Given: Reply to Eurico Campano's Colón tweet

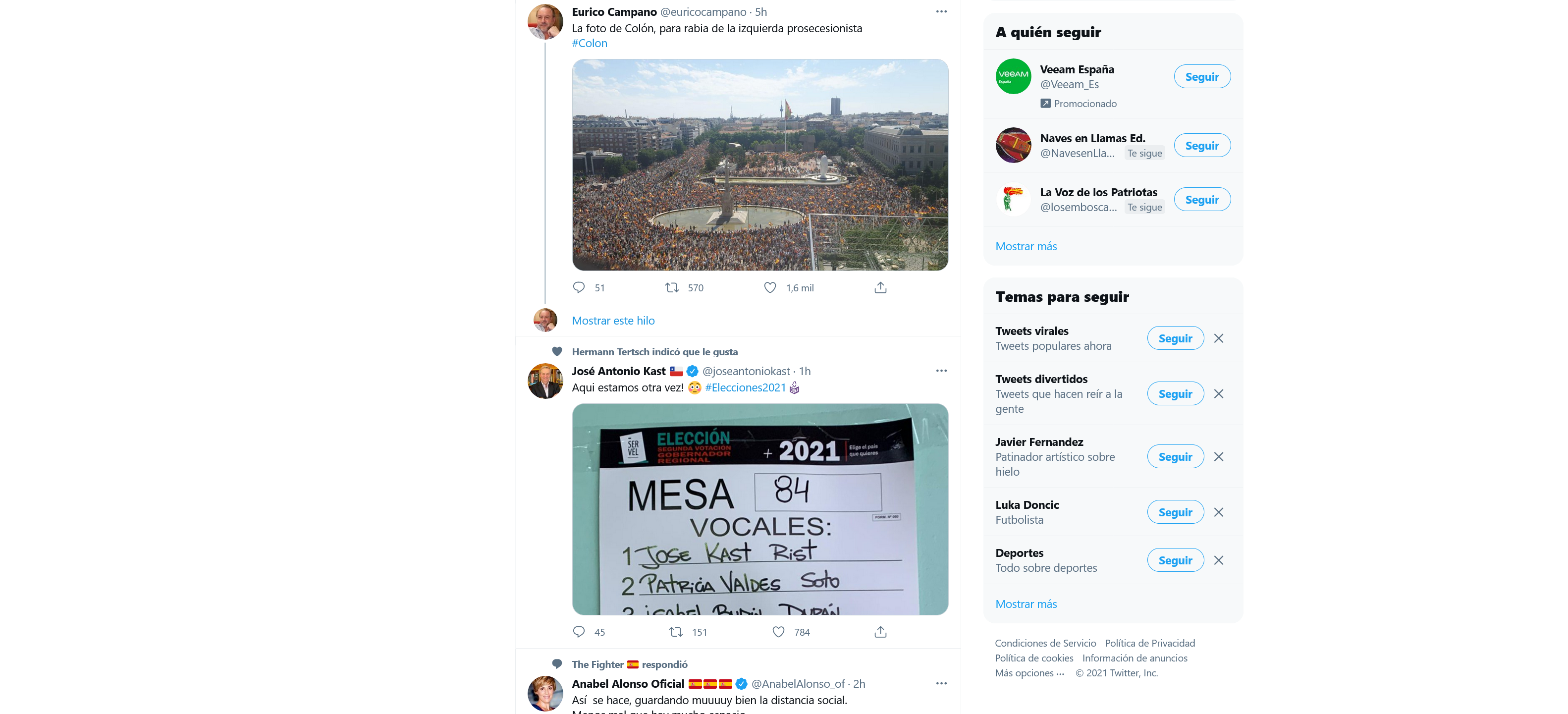Looking at the screenshot, I should tap(579, 287).
